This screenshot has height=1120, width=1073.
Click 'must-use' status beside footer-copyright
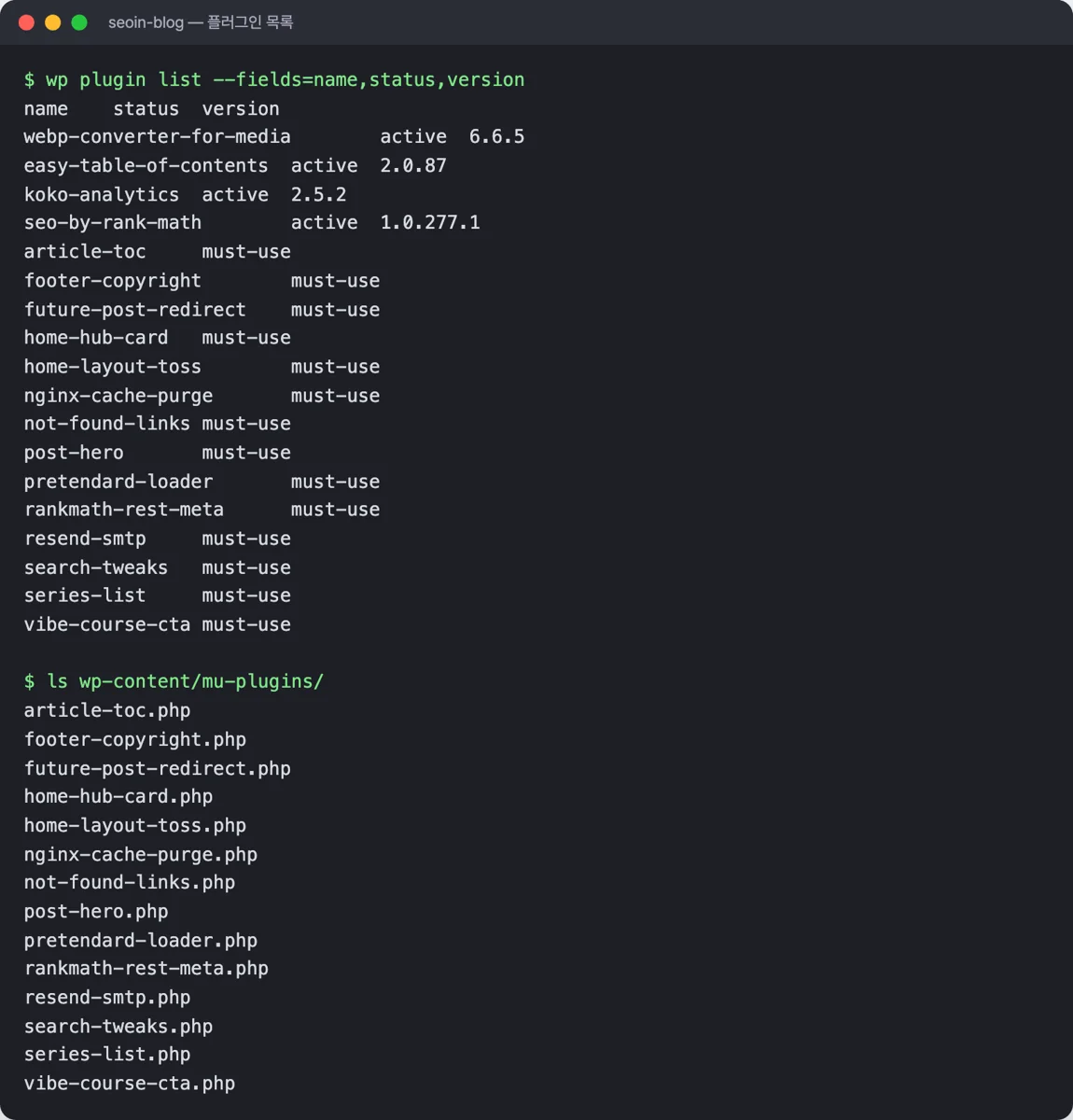(335, 281)
